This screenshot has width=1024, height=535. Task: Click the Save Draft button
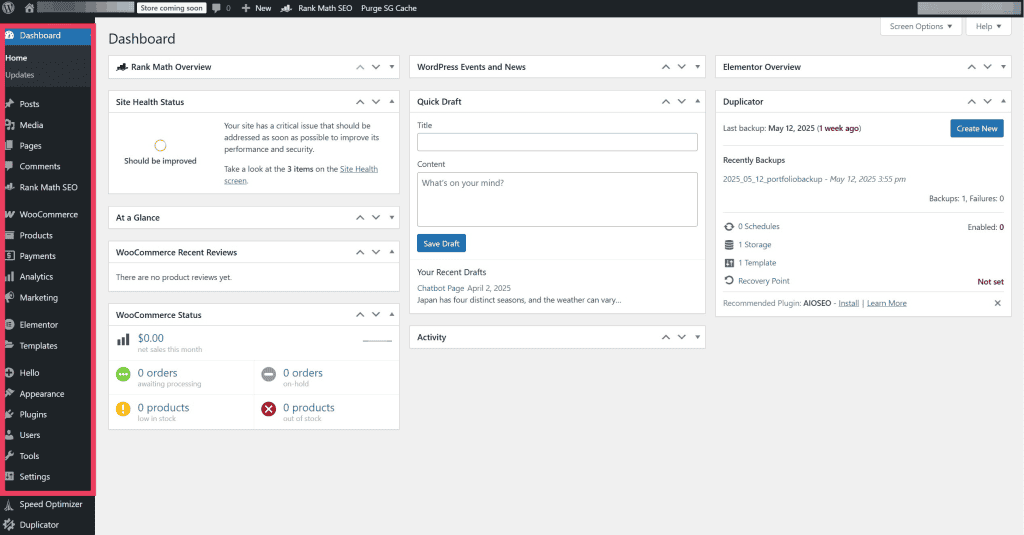pos(441,244)
